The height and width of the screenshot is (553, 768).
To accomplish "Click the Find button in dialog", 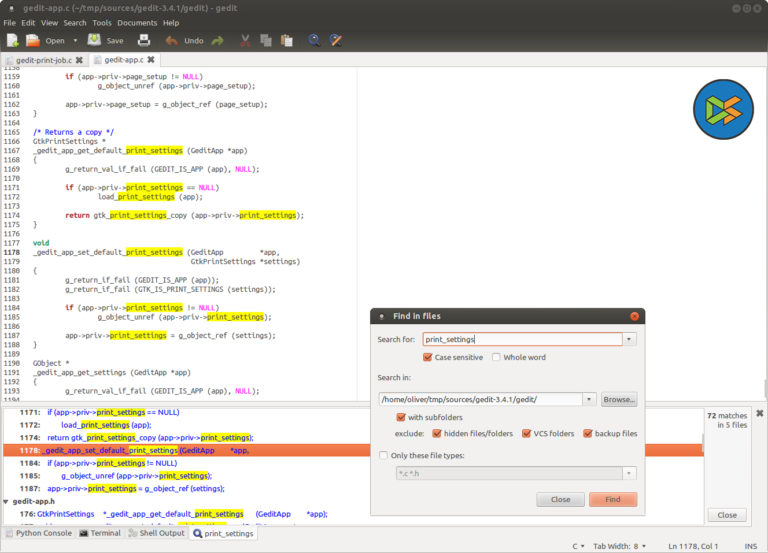I will pos(612,499).
